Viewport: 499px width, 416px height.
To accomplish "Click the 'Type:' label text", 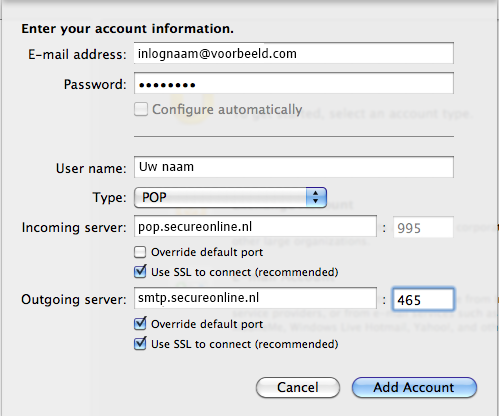I will 109,198.
